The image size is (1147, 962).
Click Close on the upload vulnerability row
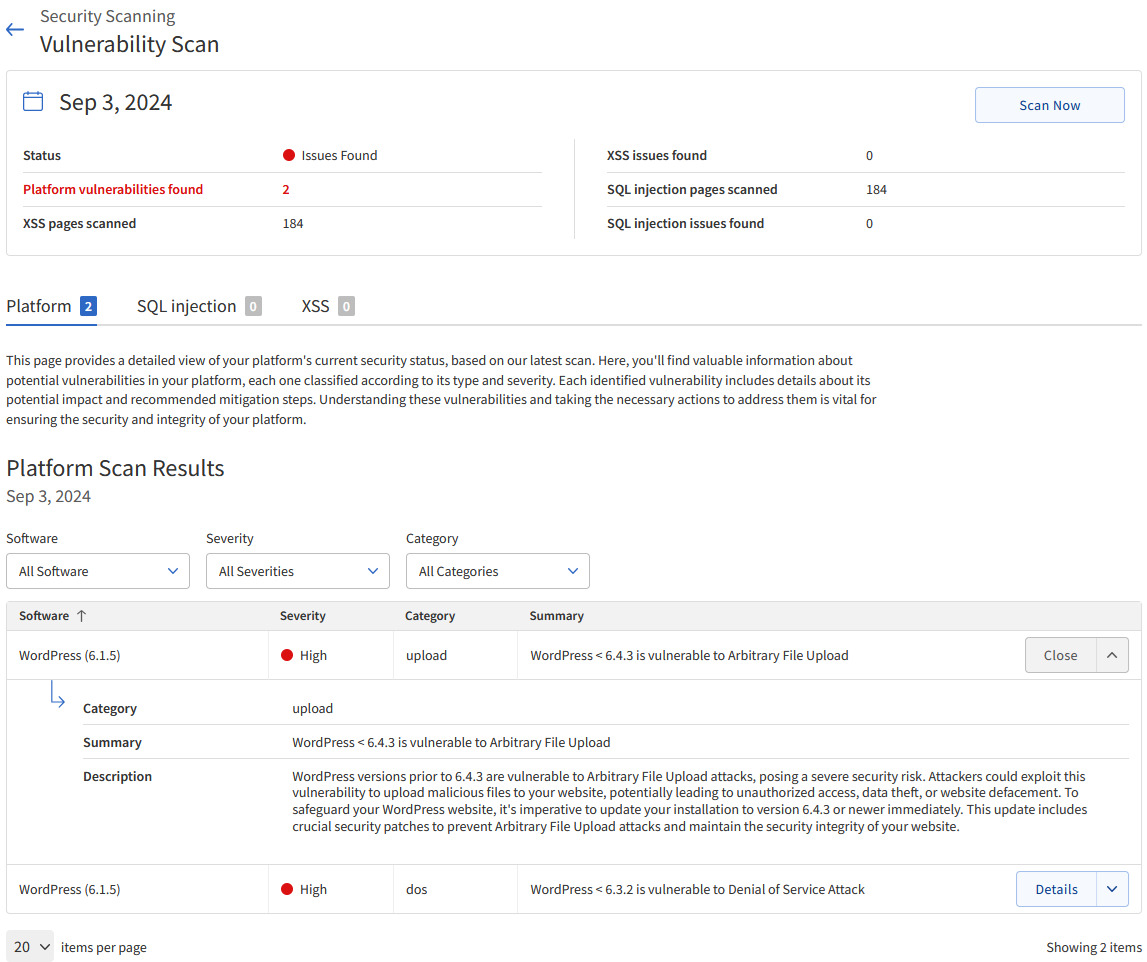coord(1060,656)
